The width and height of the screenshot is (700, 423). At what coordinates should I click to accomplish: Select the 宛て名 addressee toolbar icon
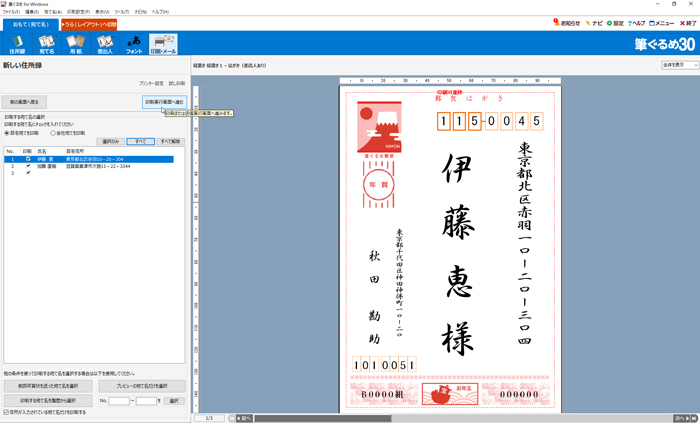pos(46,44)
